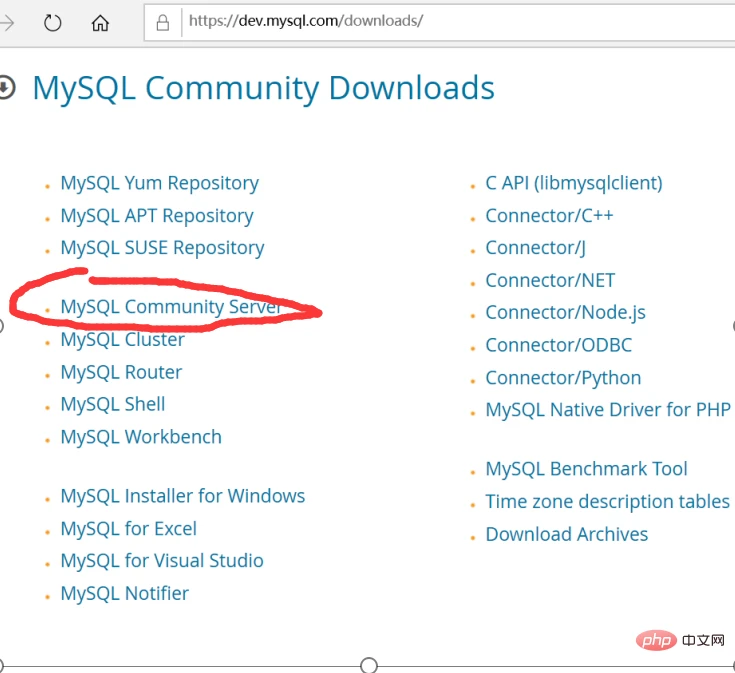Screen dimensions: 735x673
Task: Open MySQL APT Repository link
Action: point(157,216)
